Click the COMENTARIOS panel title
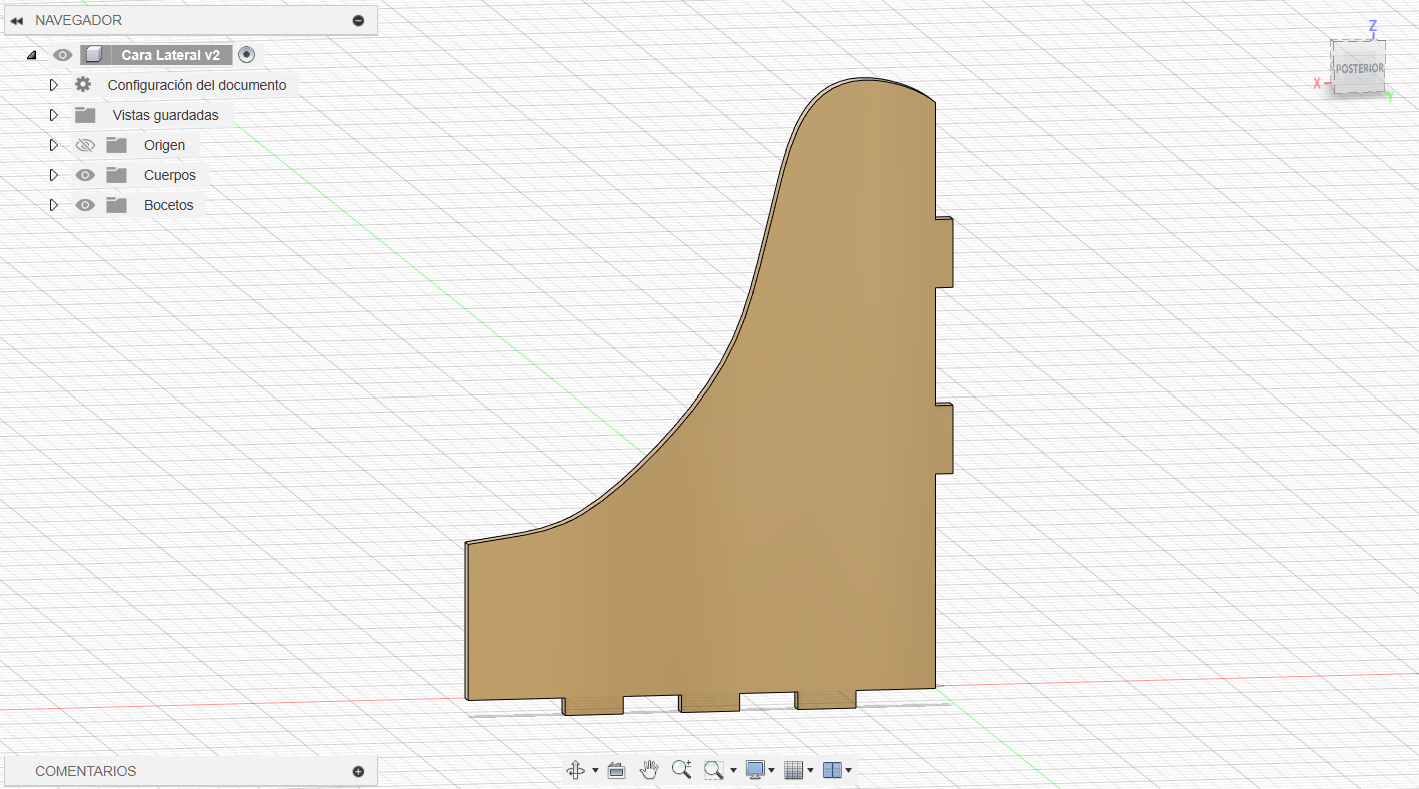The image size is (1419, 789). (x=86, y=771)
